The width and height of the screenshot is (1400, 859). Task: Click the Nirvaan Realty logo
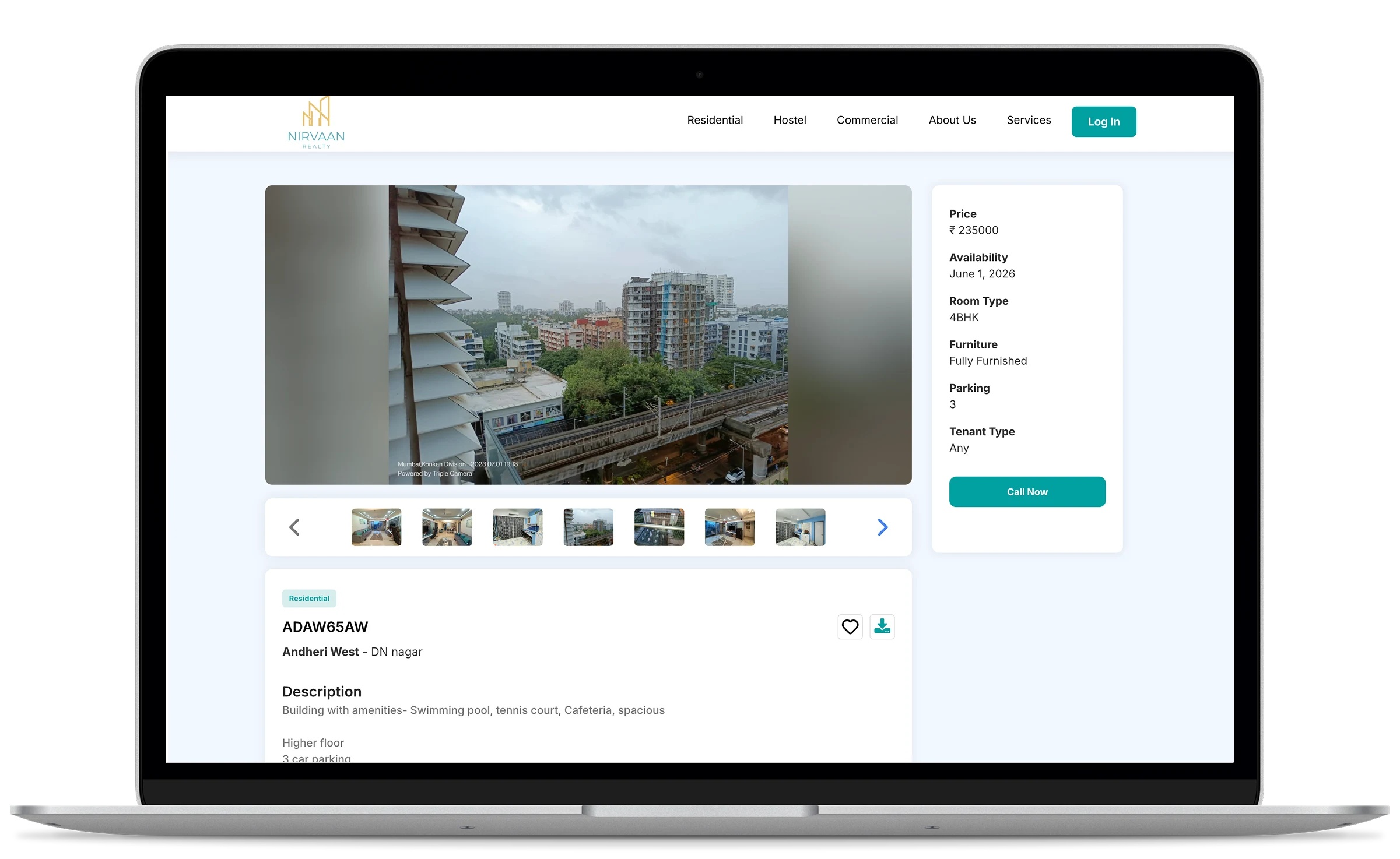coord(316,122)
